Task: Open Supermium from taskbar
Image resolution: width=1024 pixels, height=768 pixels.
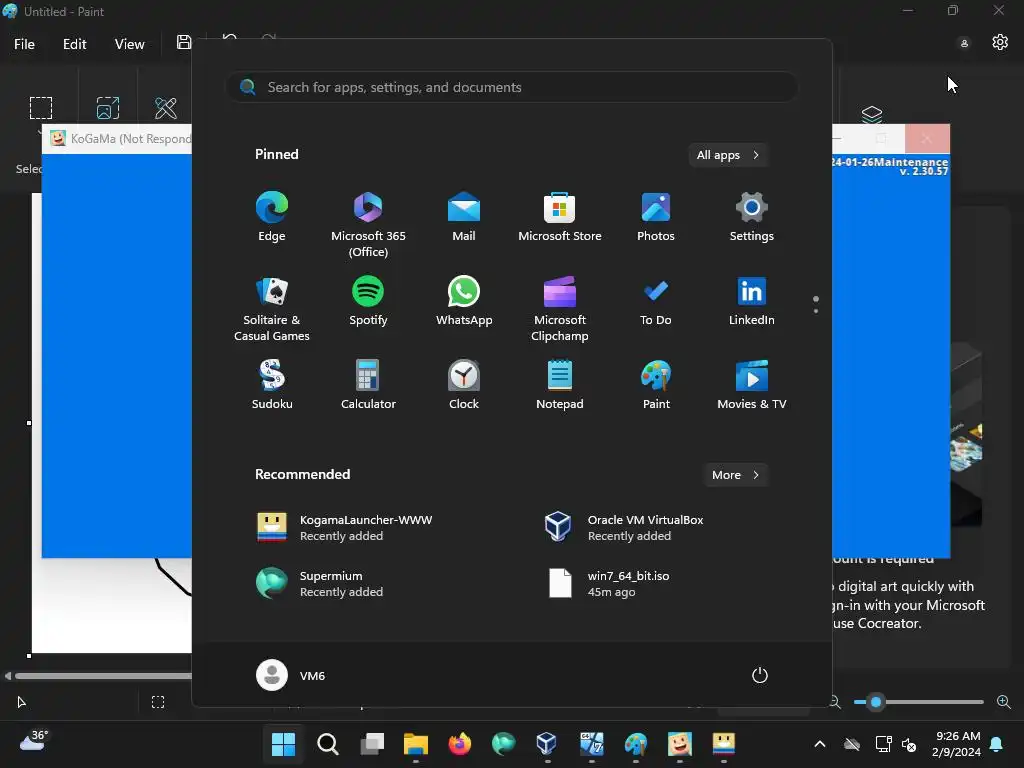Action: [504, 744]
